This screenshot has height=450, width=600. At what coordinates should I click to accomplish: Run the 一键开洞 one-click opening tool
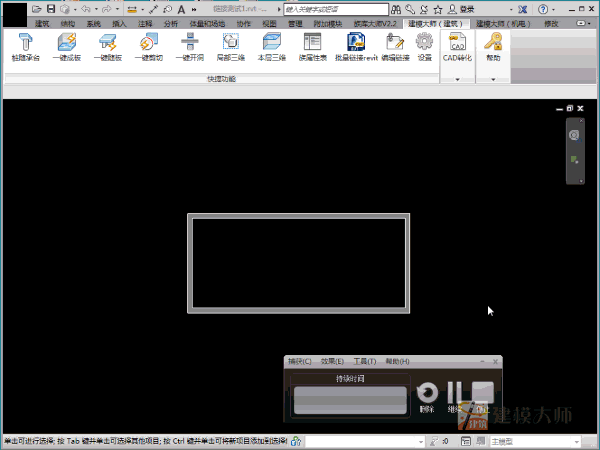tap(190, 47)
